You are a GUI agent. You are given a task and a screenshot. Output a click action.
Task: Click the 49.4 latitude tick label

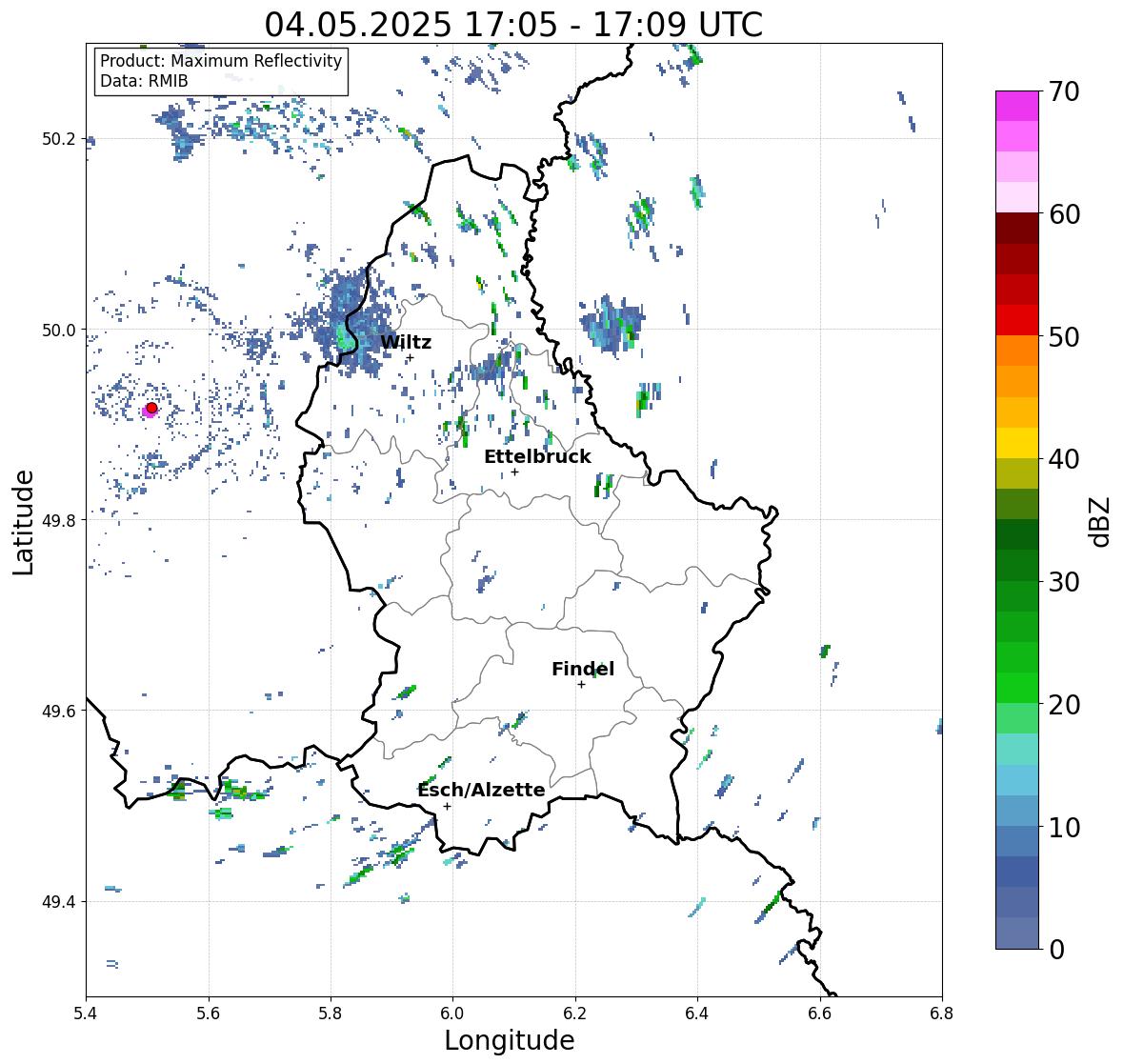(x=59, y=902)
